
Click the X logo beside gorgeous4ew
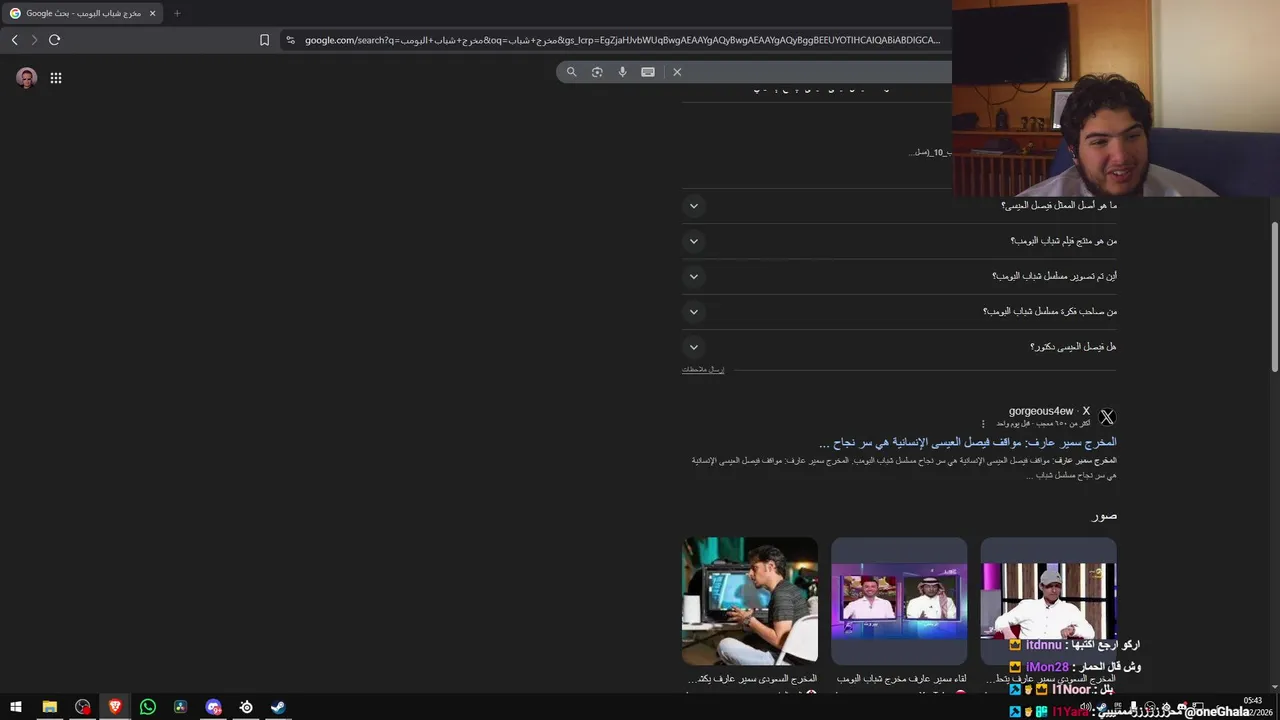click(x=1106, y=417)
